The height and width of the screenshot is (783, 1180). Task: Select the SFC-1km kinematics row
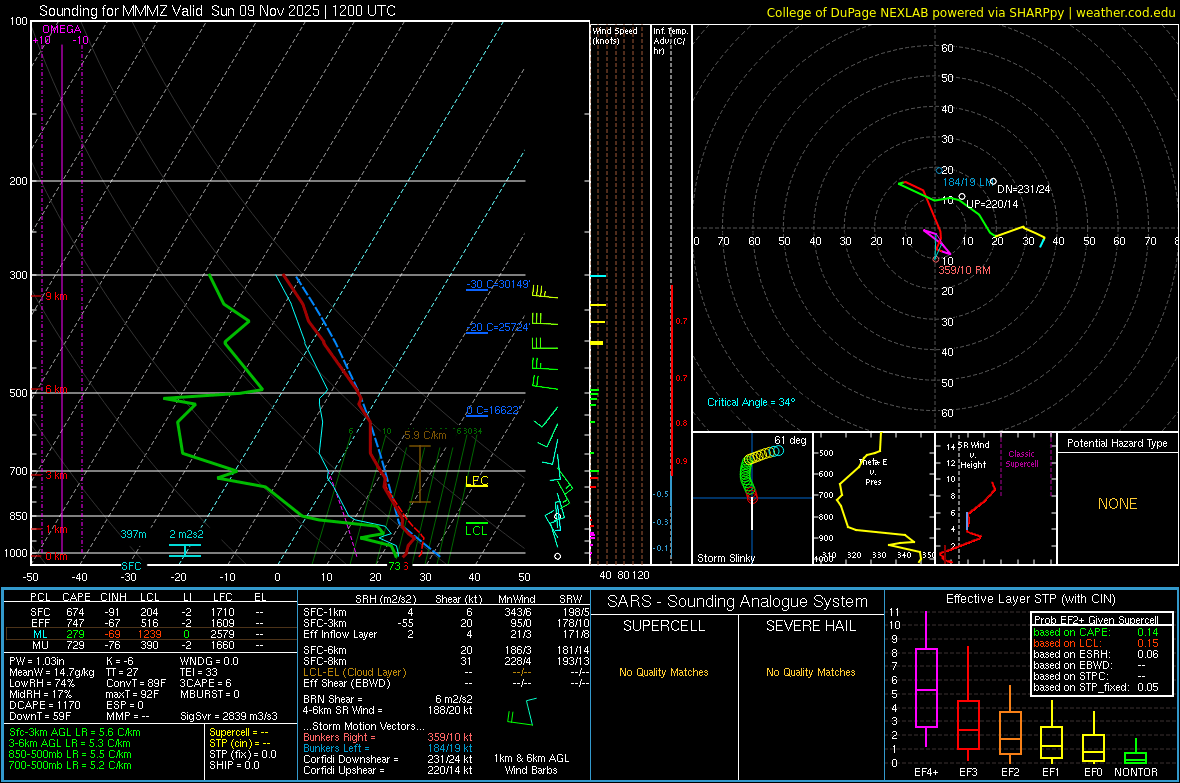click(x=446, y=612)
